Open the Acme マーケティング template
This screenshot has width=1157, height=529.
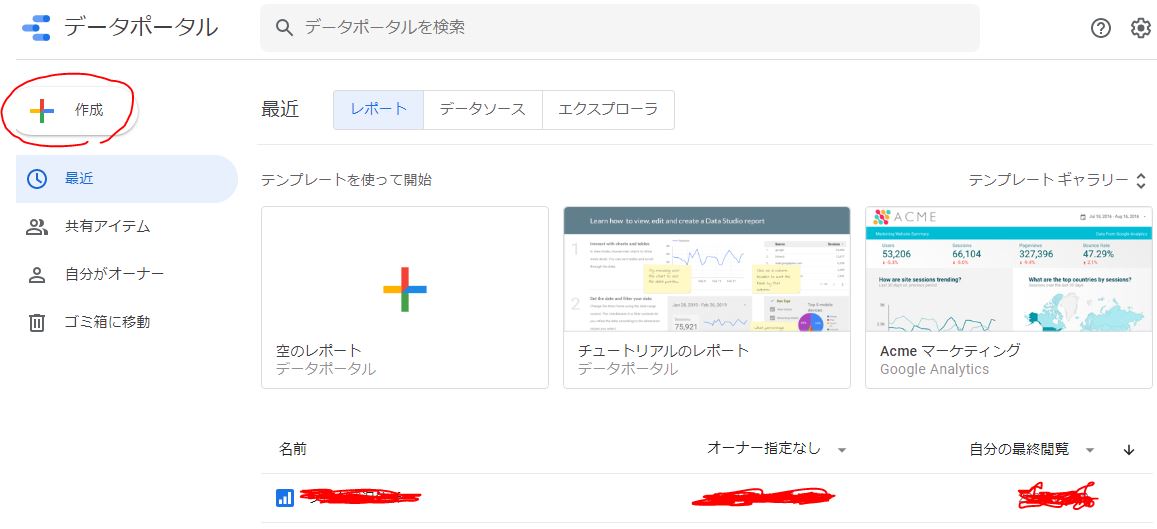pyautogui.click(x=1008, y=297)
